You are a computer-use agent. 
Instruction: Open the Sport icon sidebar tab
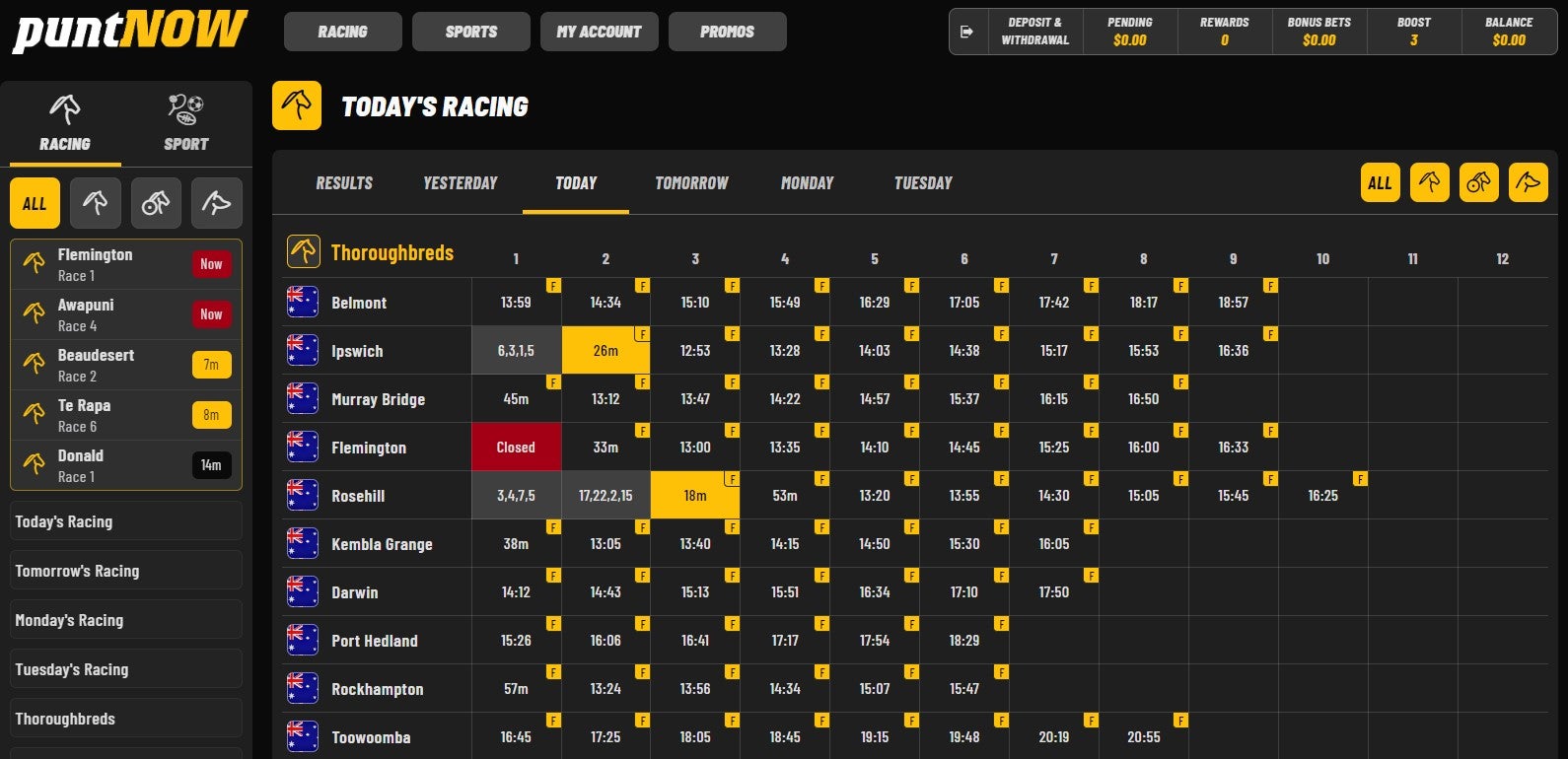(185, 124)
